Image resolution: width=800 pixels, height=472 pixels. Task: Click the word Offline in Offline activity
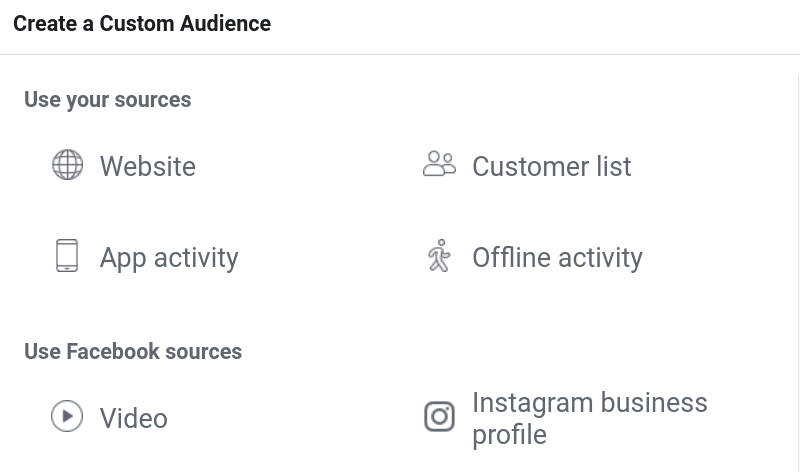coord(512,257)
